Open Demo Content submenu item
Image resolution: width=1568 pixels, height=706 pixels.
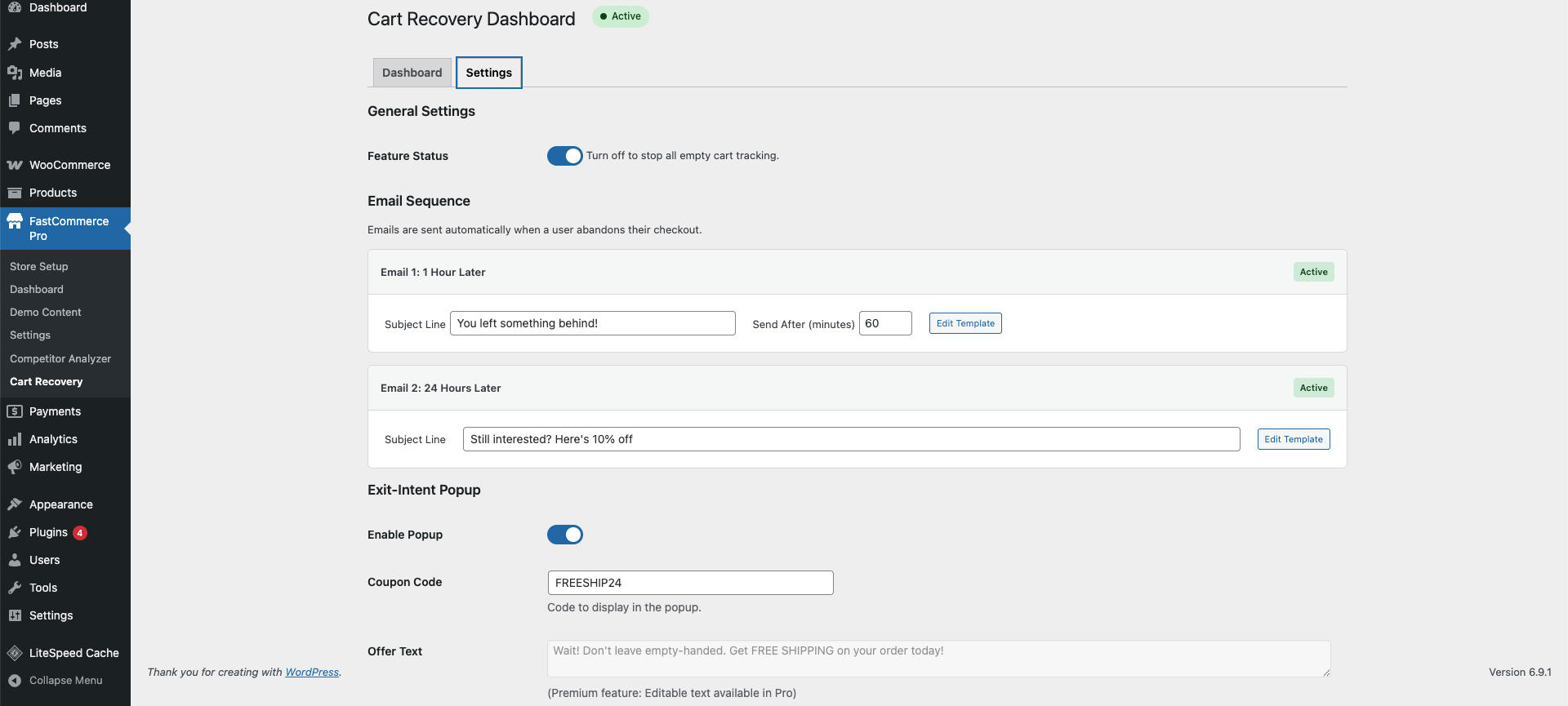(x=46, y=313)
